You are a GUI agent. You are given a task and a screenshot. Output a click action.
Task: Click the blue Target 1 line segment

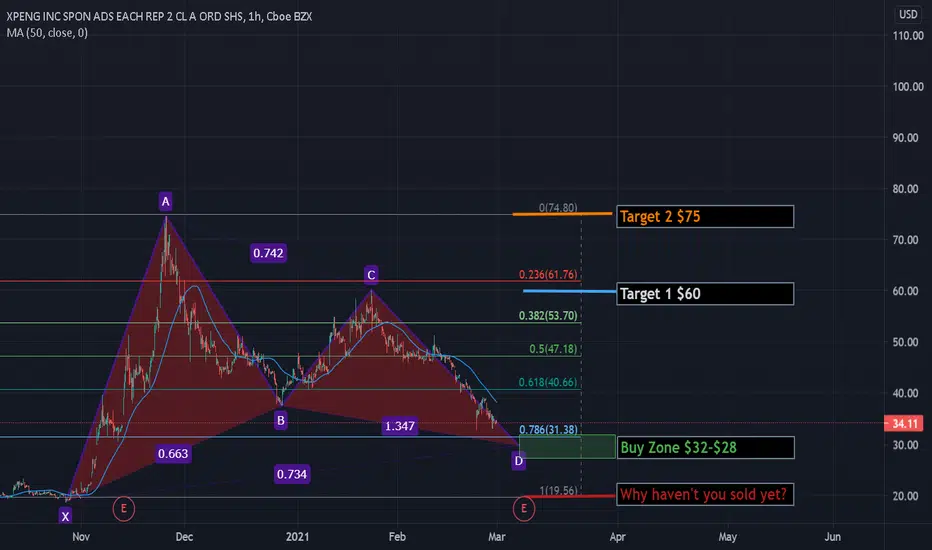click(569, 291)
